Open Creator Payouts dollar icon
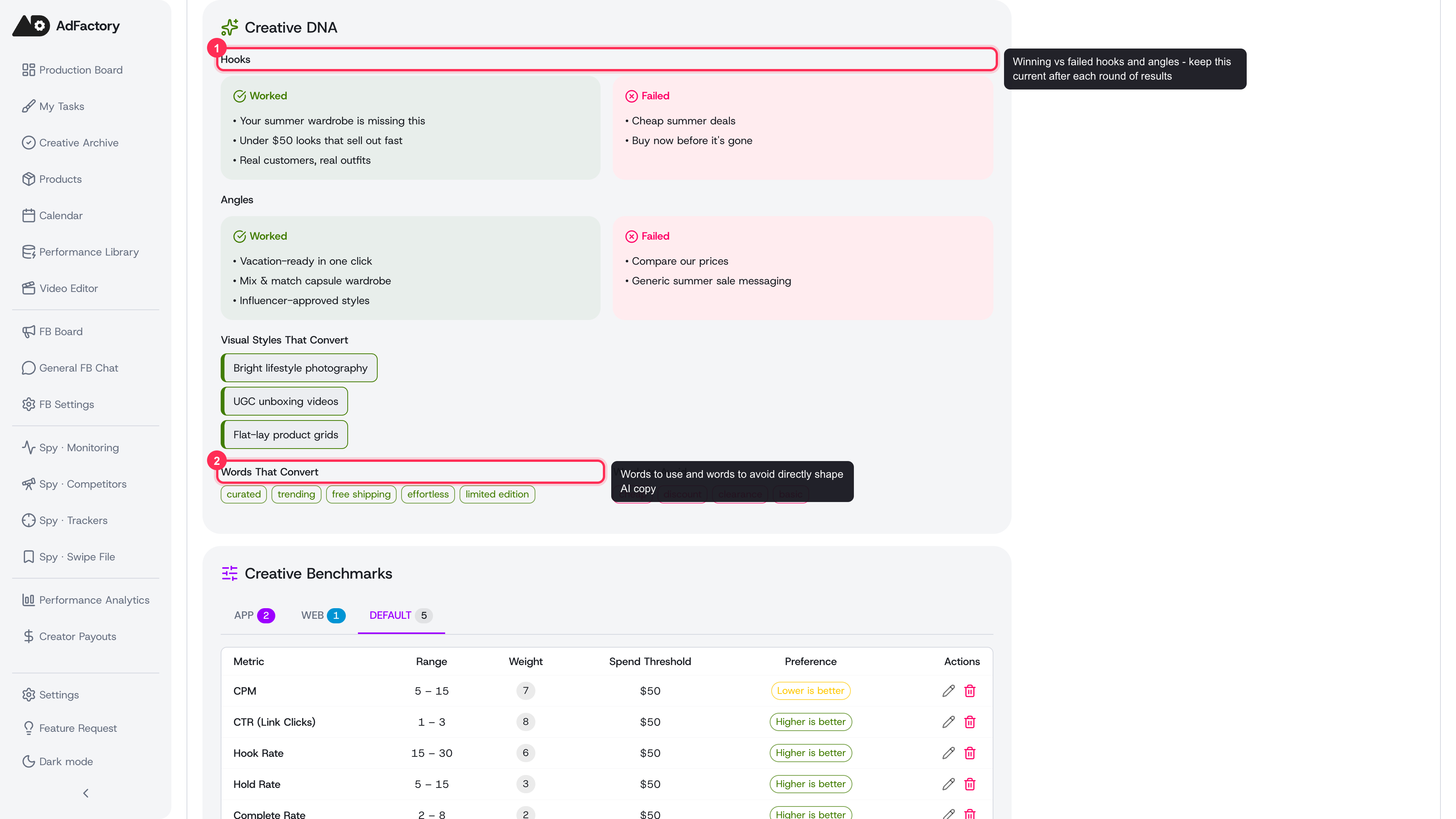The image size is (1456, 819). 28,637
